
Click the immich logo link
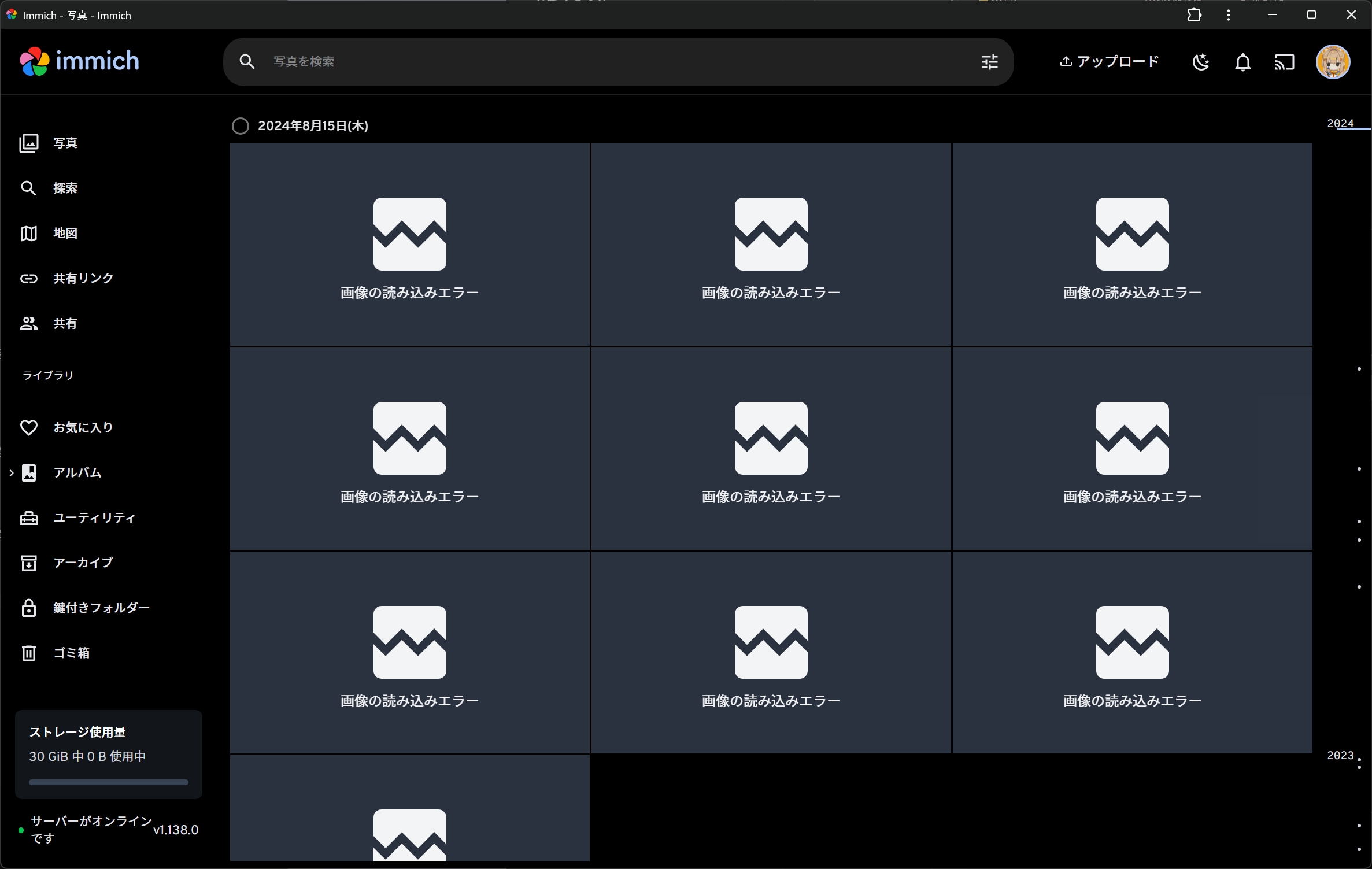click(x=80, y=61)
